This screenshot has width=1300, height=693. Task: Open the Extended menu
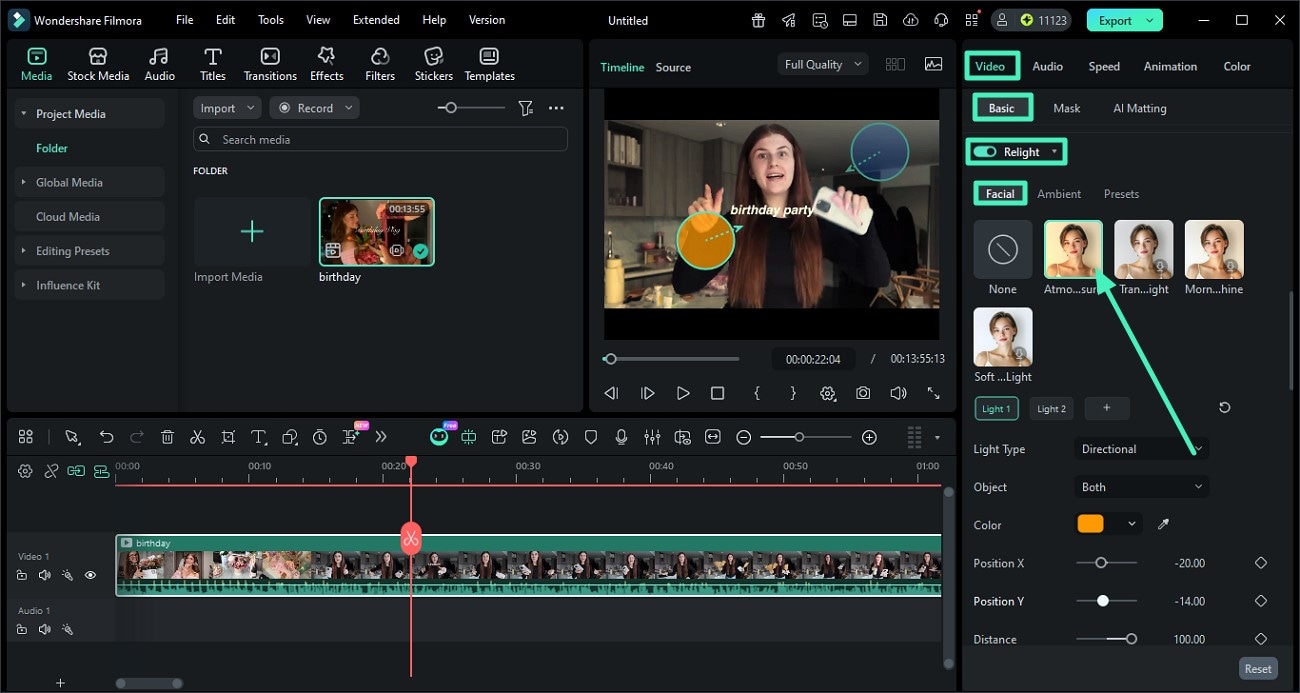click(x=376, y=20)
